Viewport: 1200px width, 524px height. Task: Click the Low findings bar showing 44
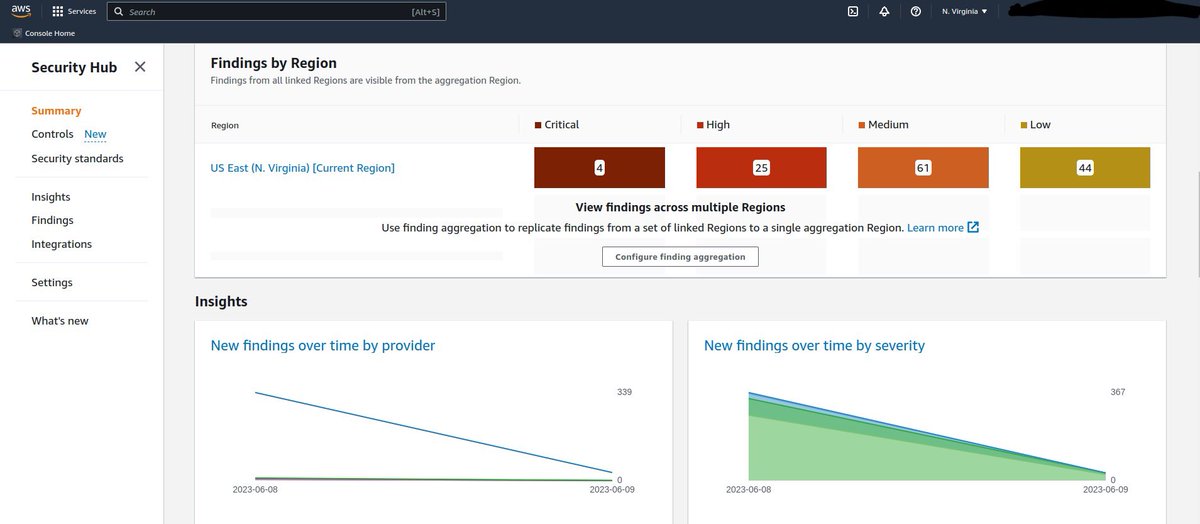(1085, 168)
